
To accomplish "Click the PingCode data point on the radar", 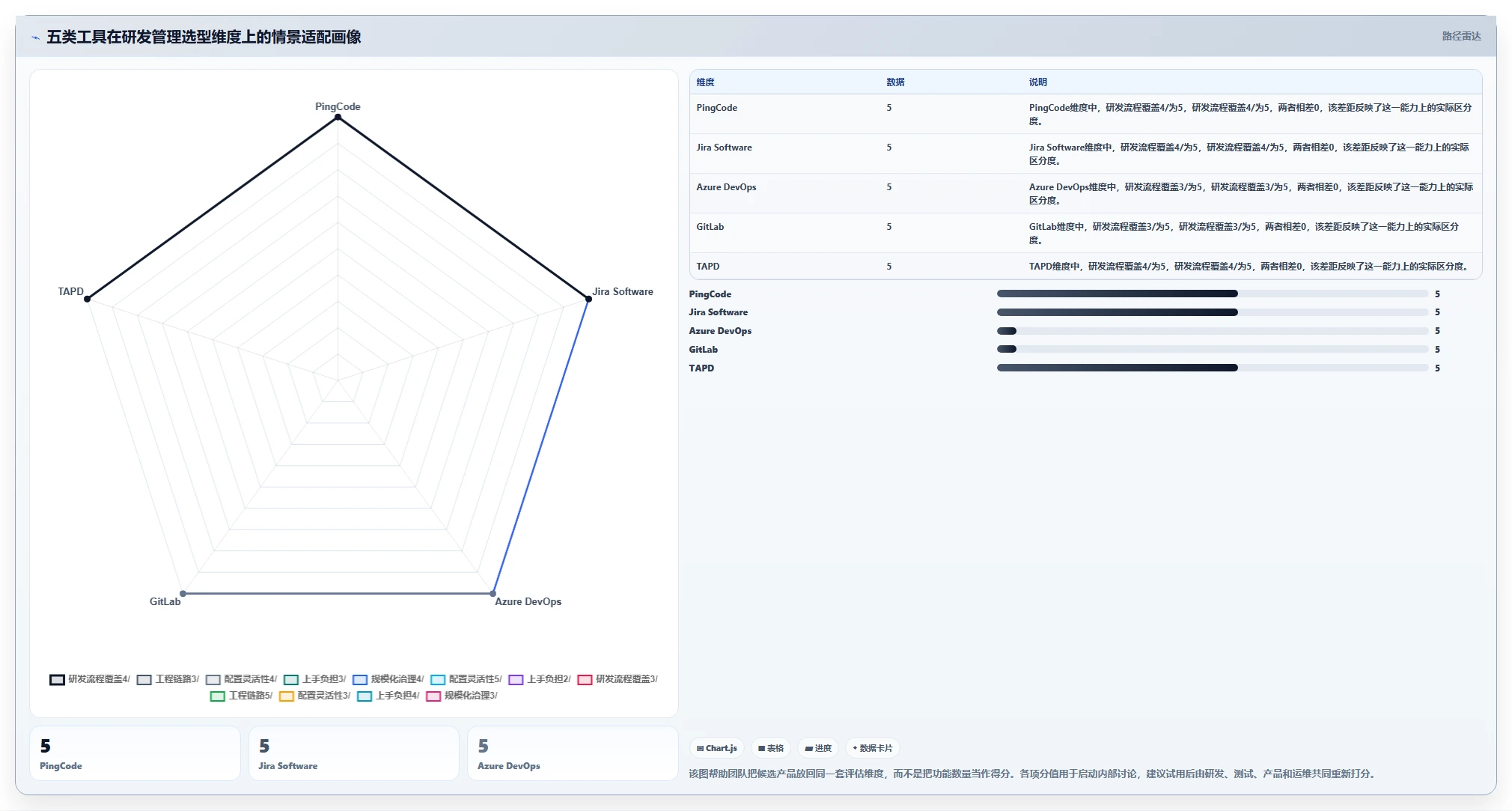I will click(x=338, y=117).
